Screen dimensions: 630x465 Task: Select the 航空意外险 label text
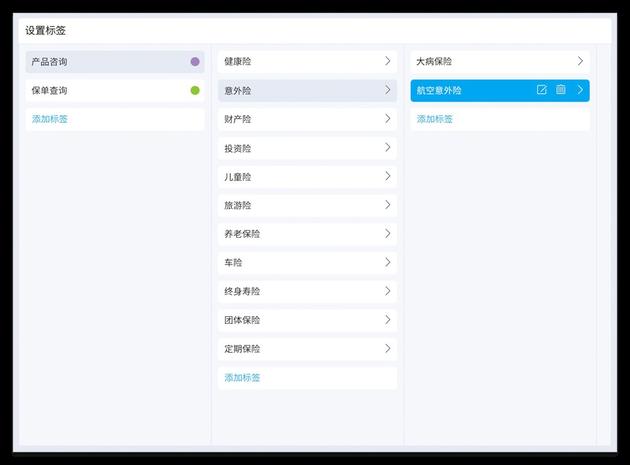coord(439,90)
